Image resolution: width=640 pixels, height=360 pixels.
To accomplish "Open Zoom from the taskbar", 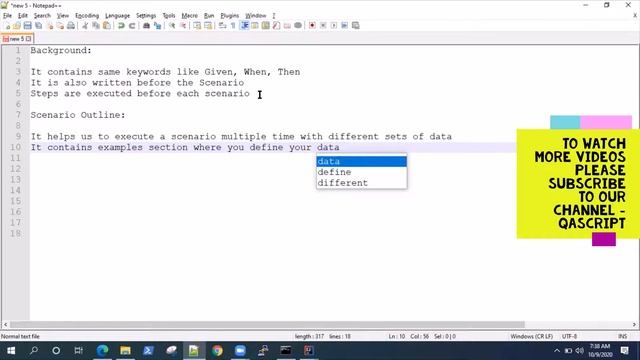I will (240, 351).
